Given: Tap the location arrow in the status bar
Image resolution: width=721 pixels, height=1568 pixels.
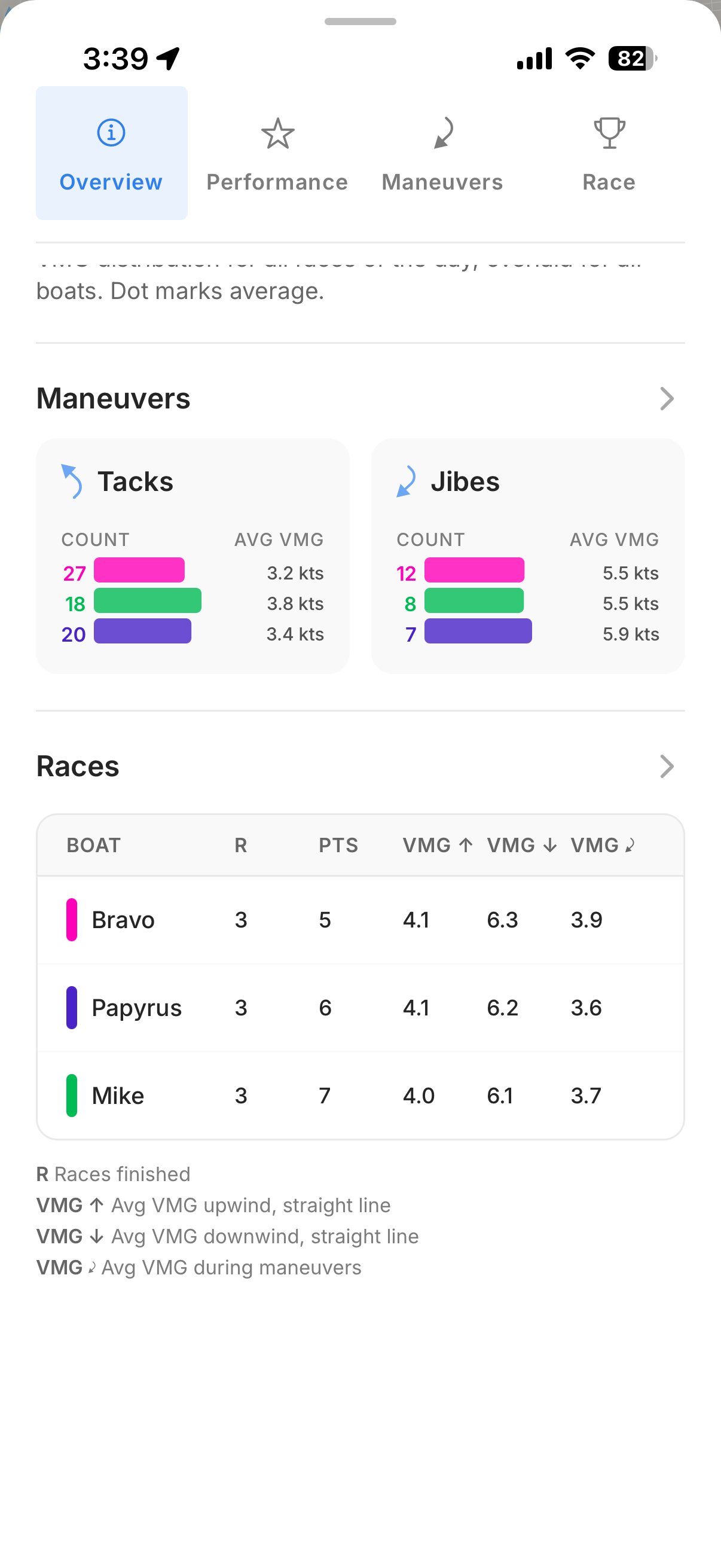Looking at the screenshot, I should (166, 57).
